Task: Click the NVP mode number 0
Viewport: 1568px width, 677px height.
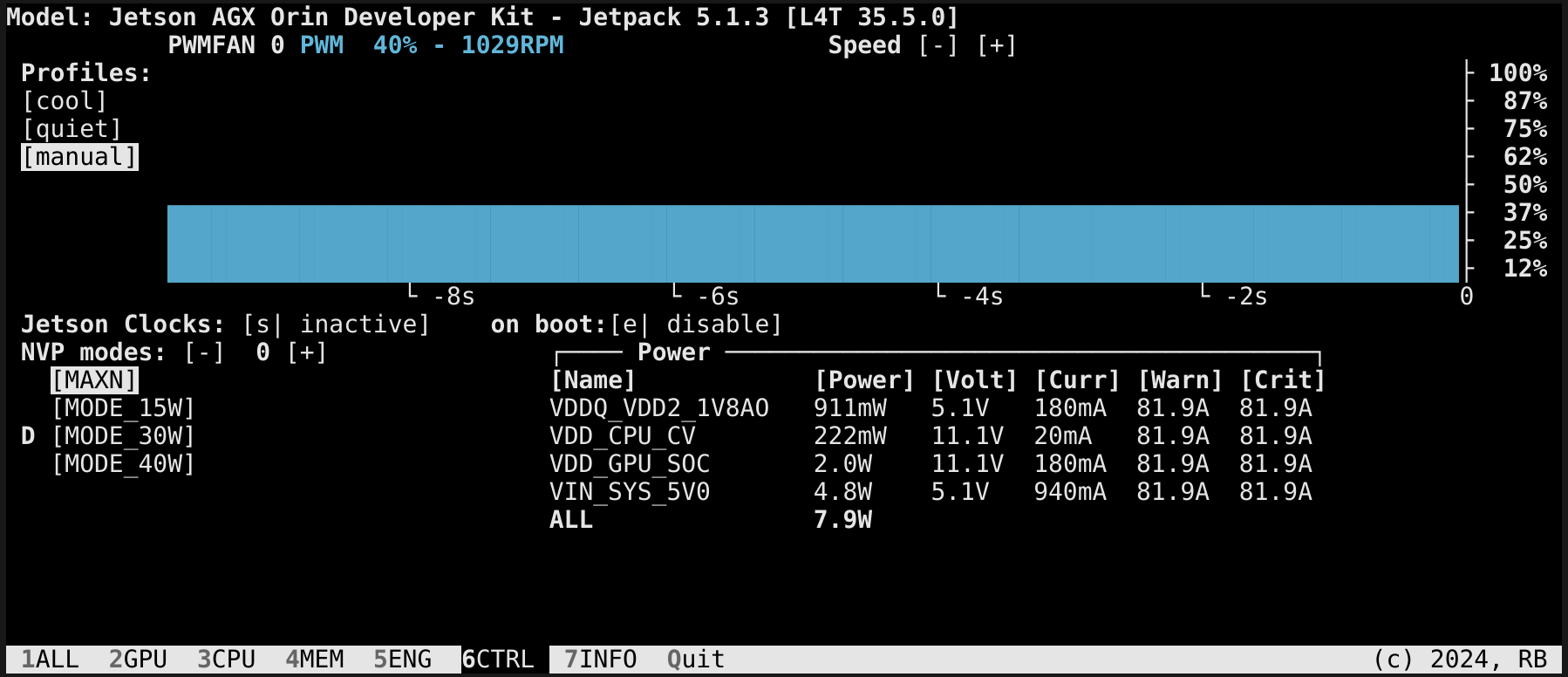Action: point(262,352)
